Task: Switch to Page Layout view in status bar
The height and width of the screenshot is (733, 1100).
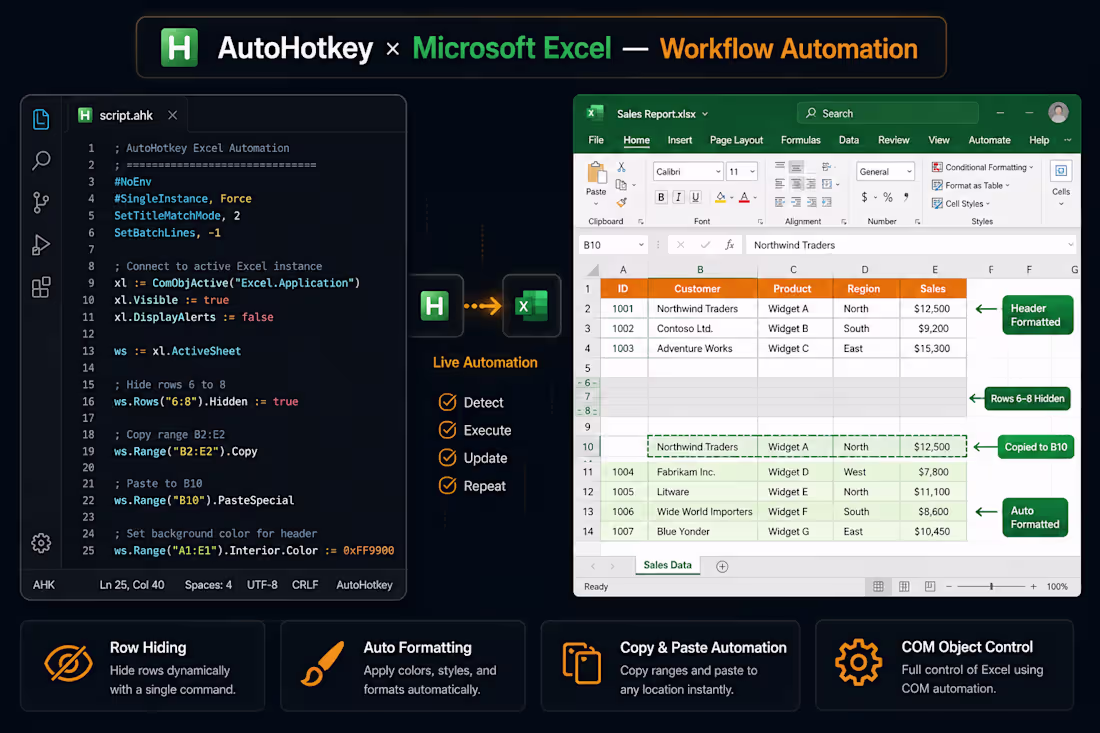Action: point(904,586)
